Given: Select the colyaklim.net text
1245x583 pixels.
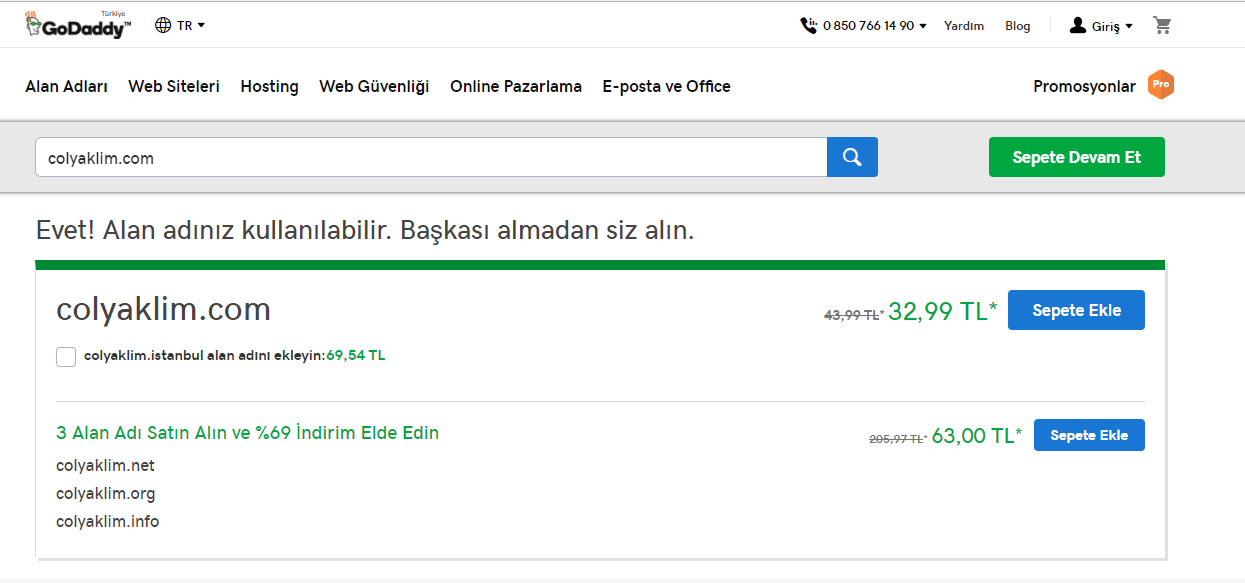Looking at the screenshot, I should pos(106,465).
